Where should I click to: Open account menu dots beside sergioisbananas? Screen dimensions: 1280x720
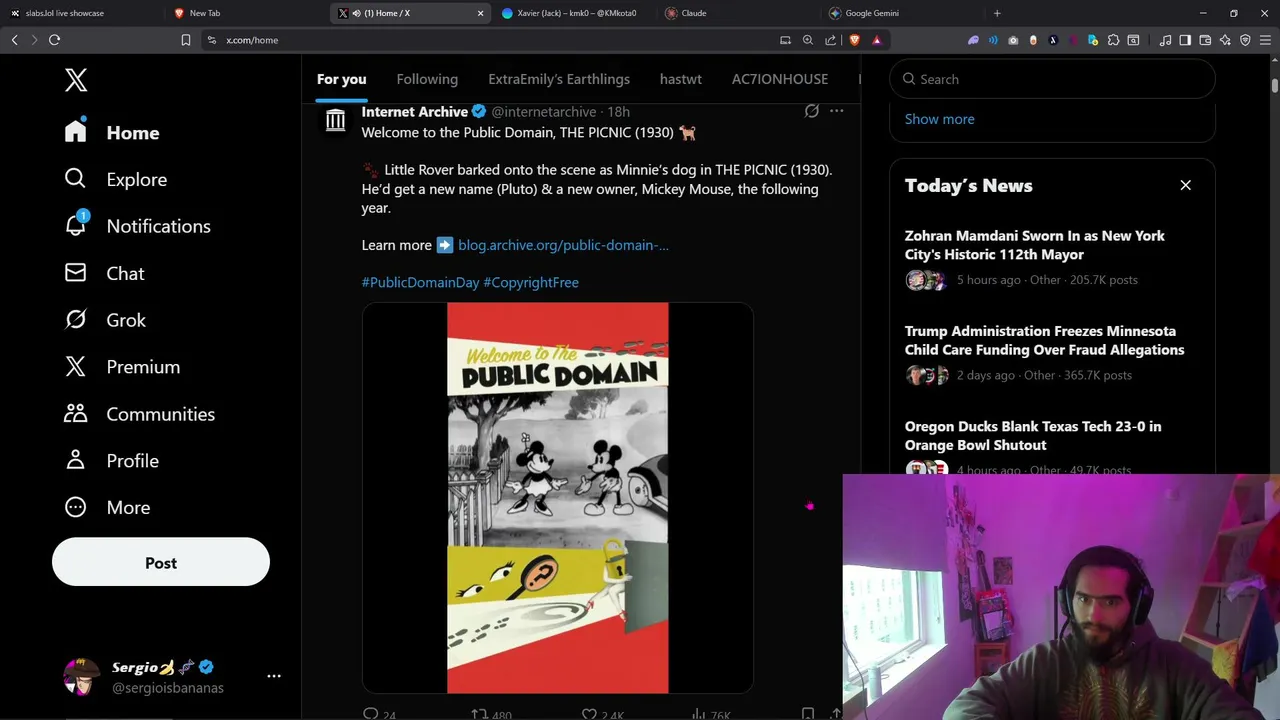pyautogui.click(x=274, y=676)
